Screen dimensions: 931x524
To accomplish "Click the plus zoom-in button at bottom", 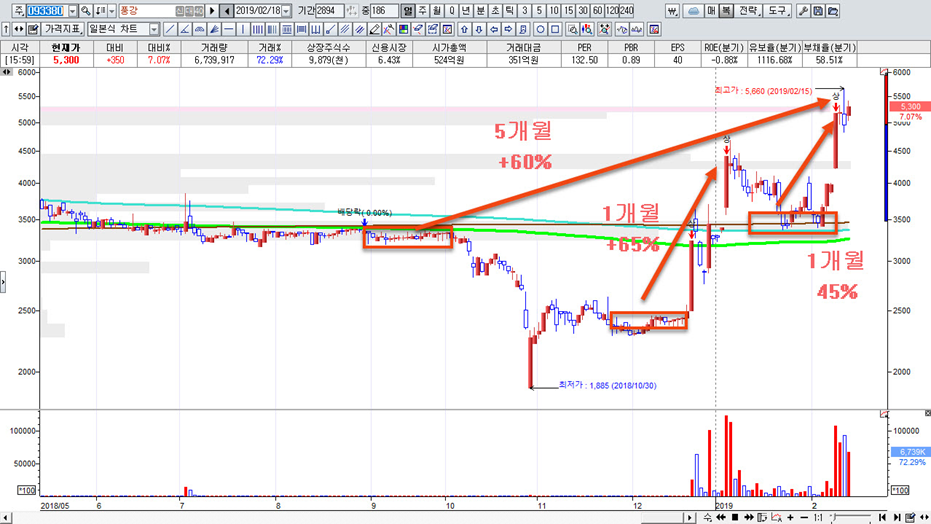I will click(x=790, y=517).
